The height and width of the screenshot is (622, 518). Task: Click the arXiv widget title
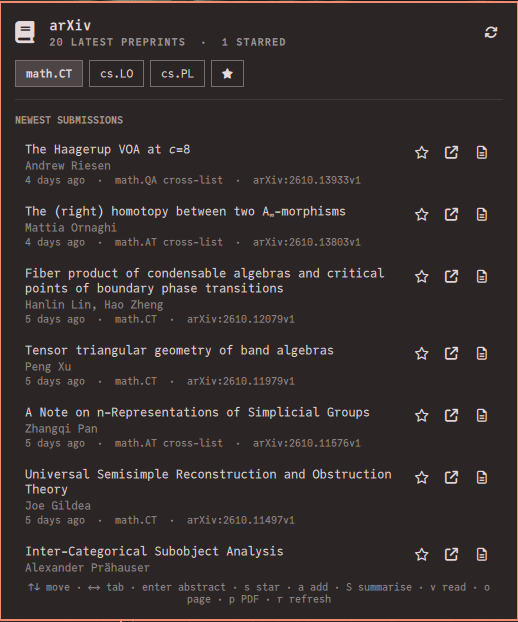70,26
